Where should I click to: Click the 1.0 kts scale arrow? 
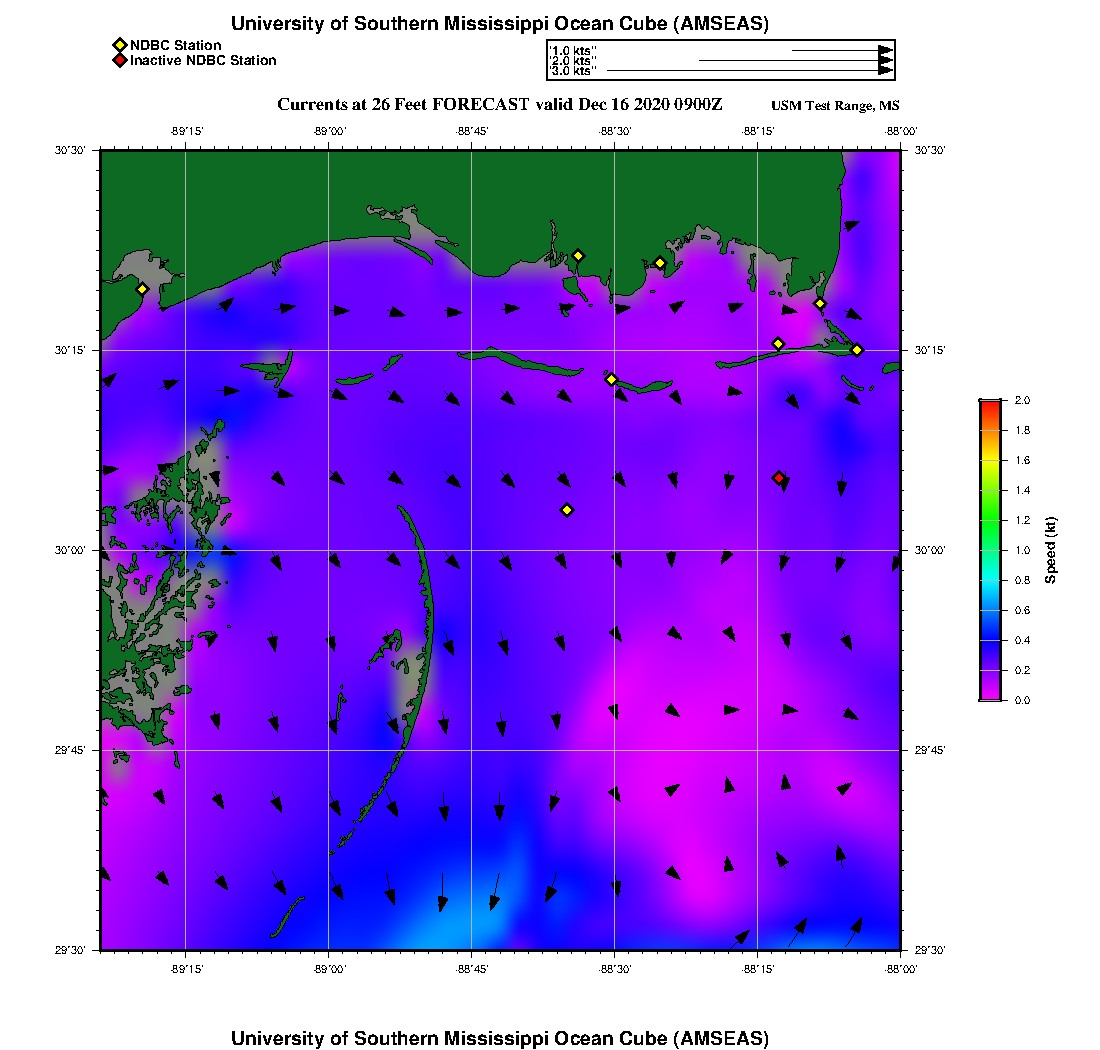841,50
